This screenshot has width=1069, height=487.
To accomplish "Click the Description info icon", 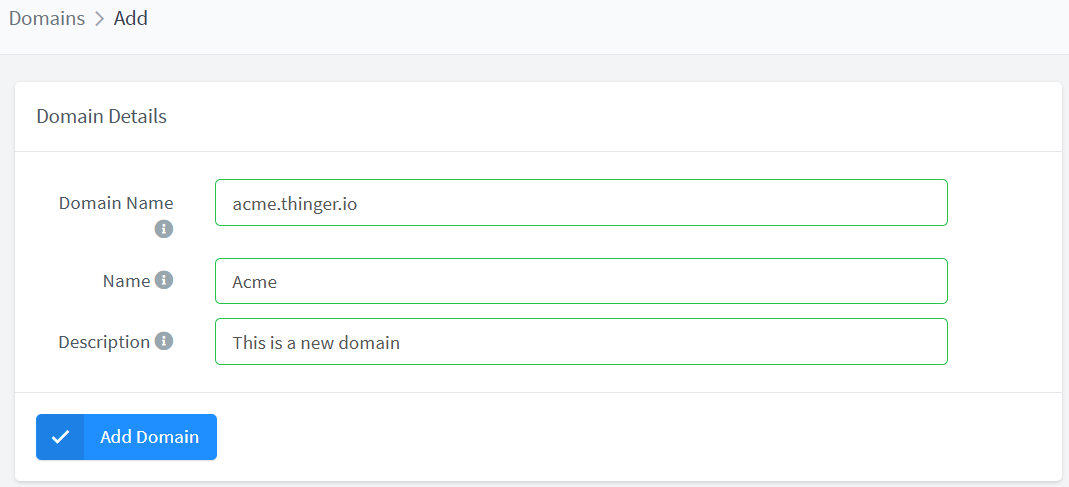I will (x=164, y=341).
